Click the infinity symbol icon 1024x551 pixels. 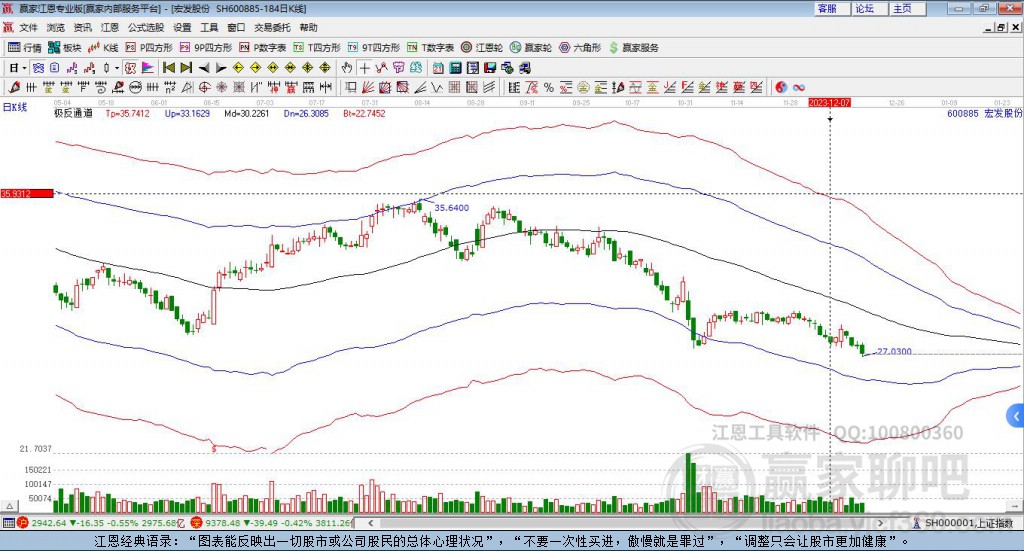coord(798,87)
